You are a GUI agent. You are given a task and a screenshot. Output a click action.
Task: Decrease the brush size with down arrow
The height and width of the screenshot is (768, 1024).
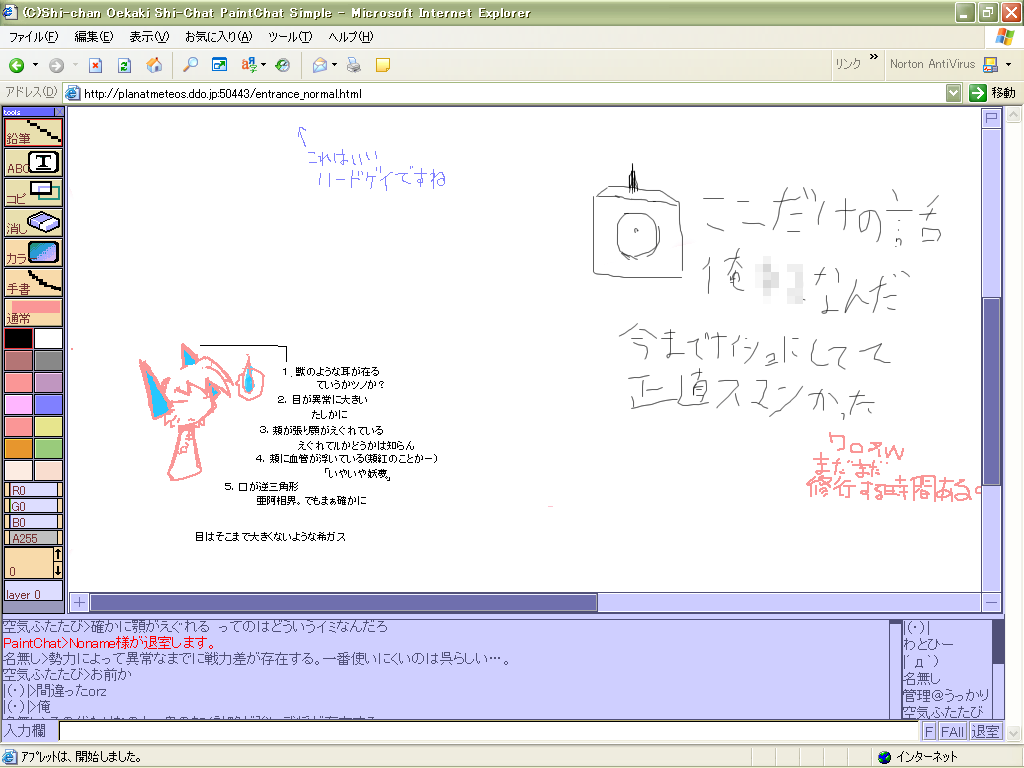click(x=57, y=570)
